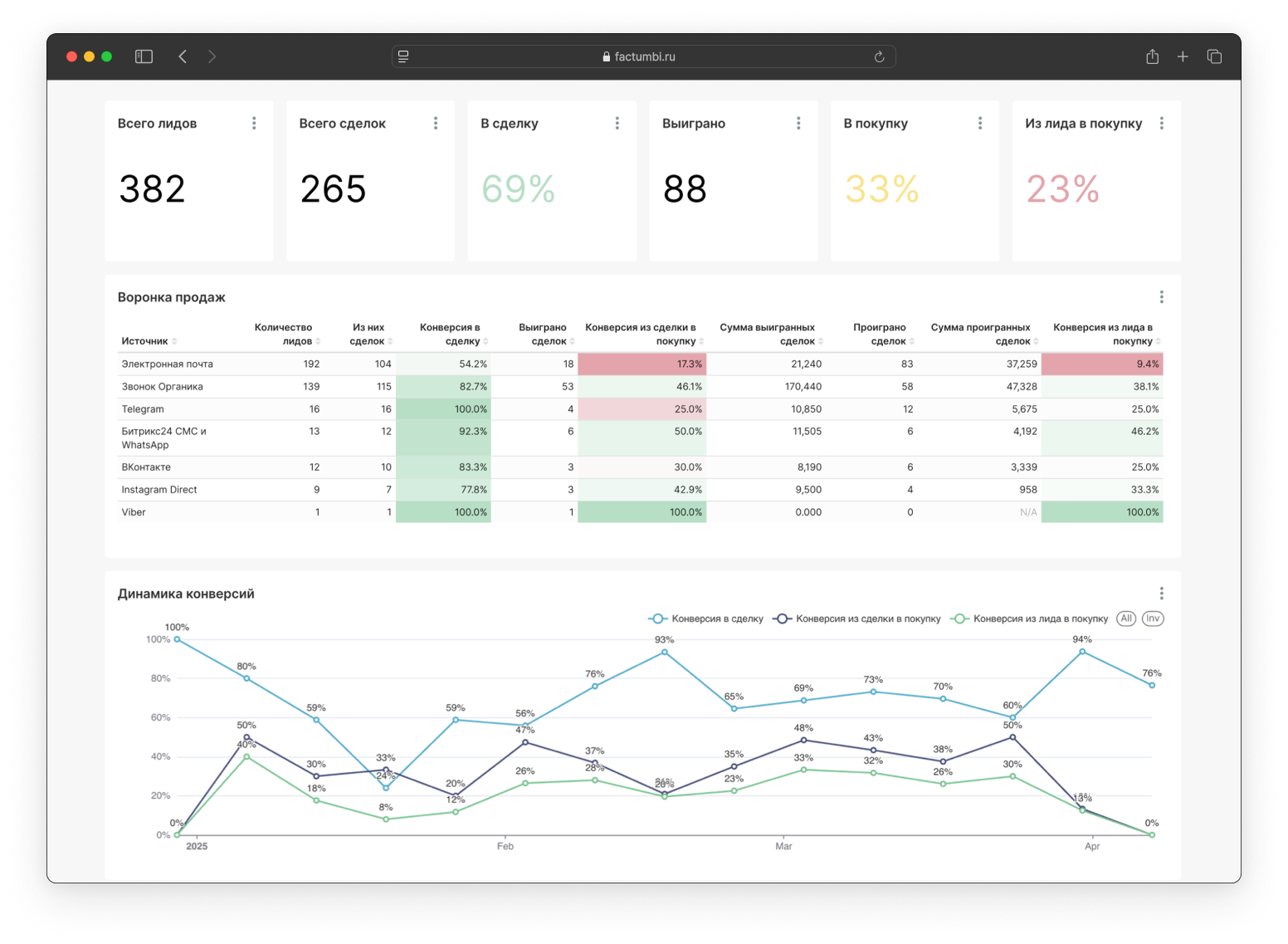Viewport: 1288px width, 944px height.
Task: Open Воронка продаж panel kebab menu
Action: click(1161, 297)
